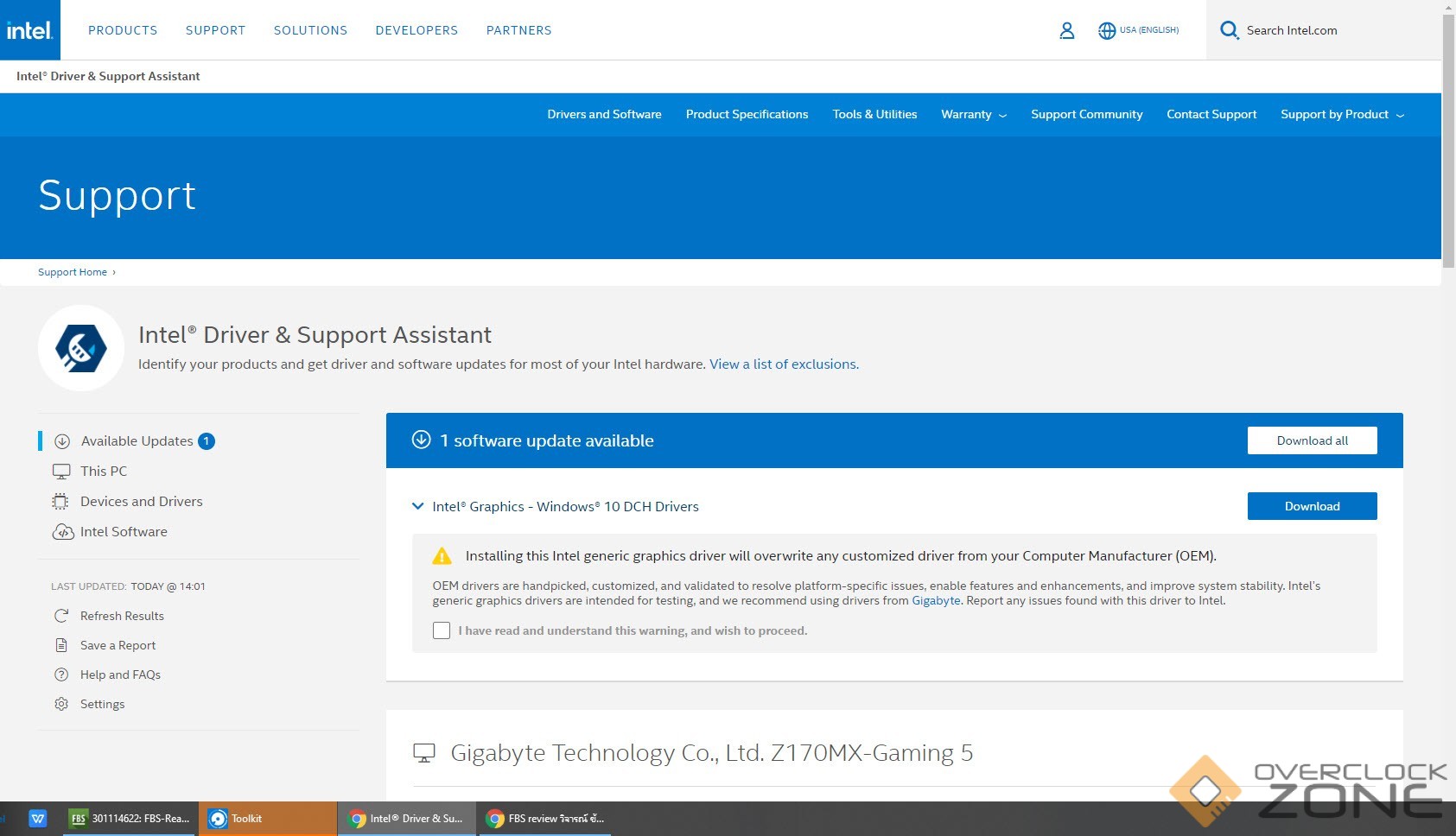
Task: Select Devices and Drivers in the sidebar
Action: pos(141,501)
